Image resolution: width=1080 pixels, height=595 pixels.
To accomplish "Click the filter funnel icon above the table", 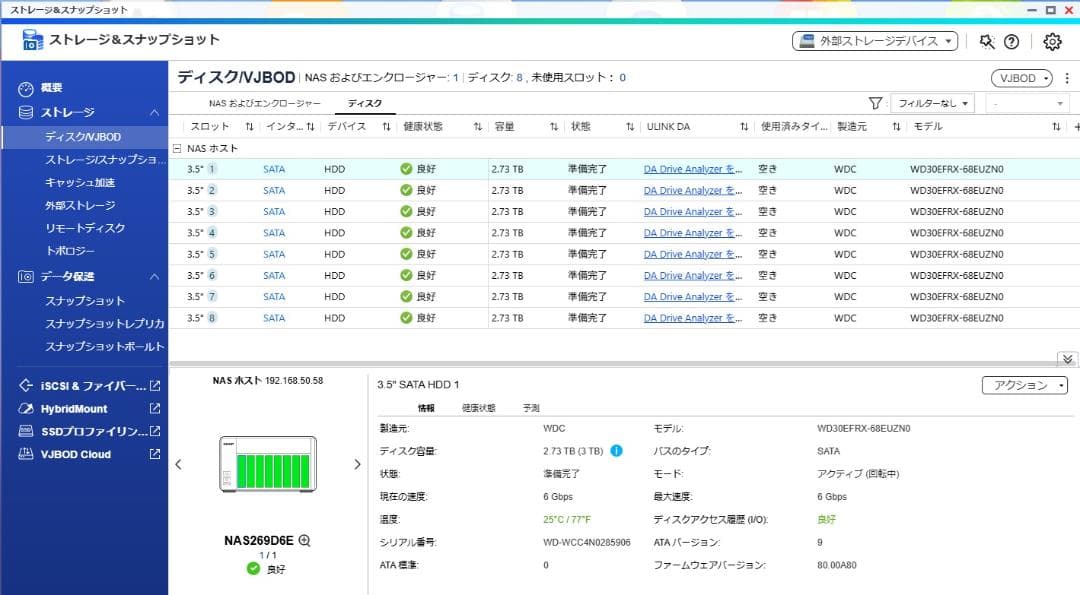I will 875,103.
